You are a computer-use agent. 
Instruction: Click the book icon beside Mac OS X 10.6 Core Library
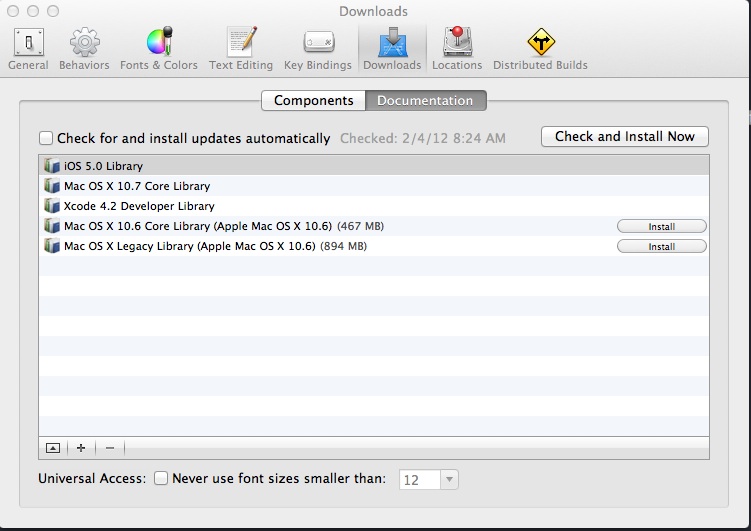point(52,226)
